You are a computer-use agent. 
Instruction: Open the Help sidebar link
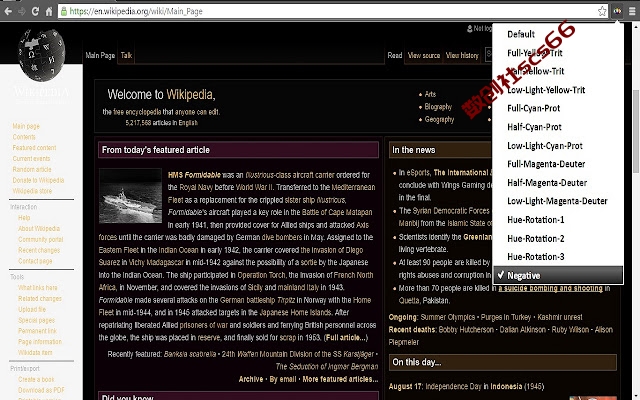pos(24,218)
